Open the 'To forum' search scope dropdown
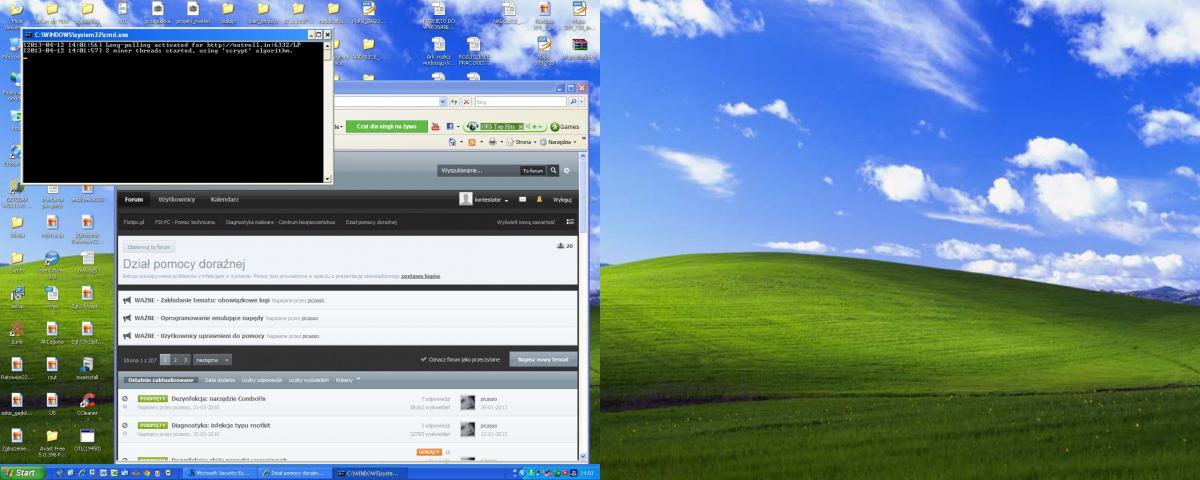 click(x=533, y=171)
